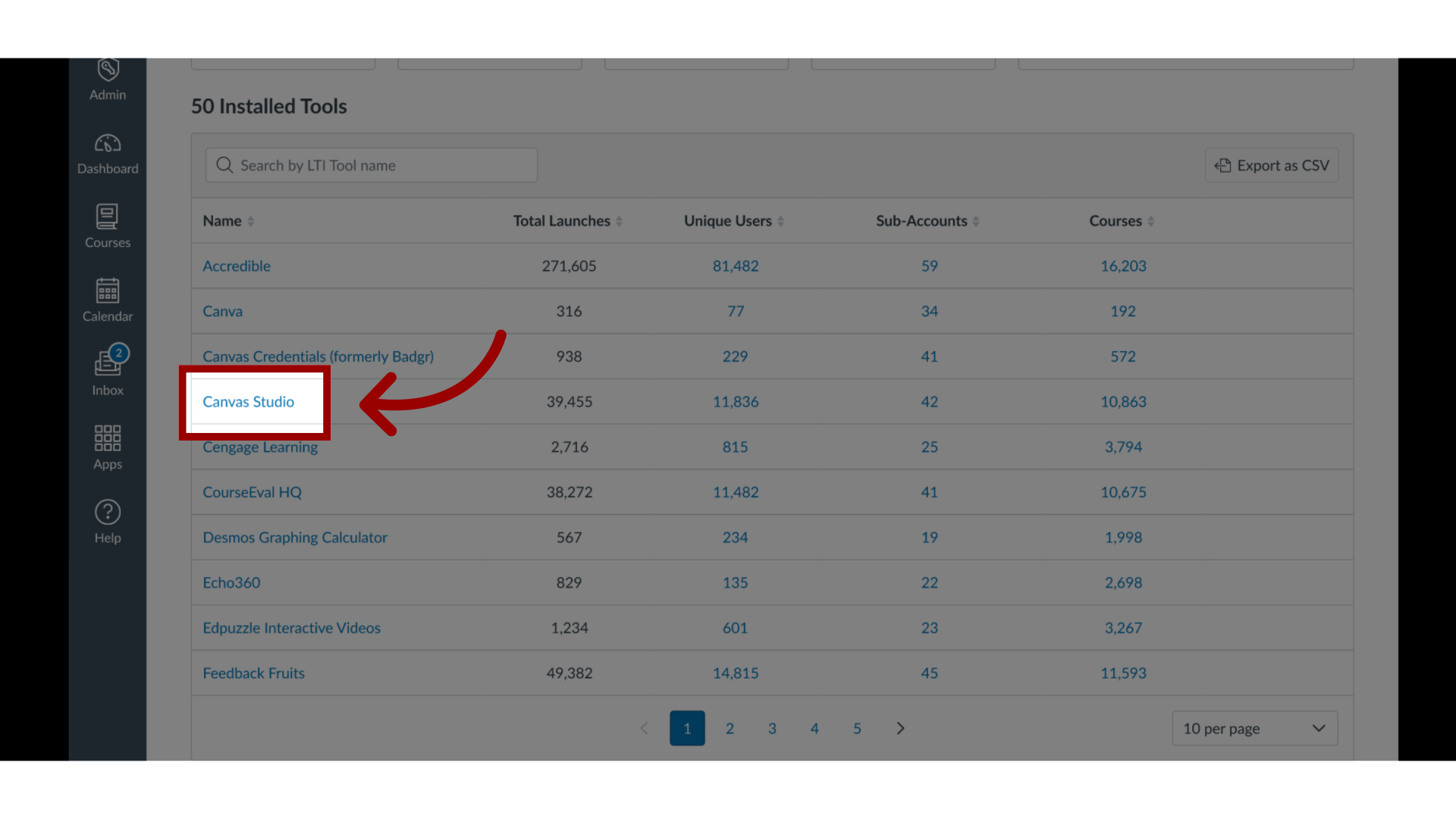This screenshot has height=819, width=1456.
Task: Select Feedback Fruits total launches 49,382
Action: click(x=570, y=673)
